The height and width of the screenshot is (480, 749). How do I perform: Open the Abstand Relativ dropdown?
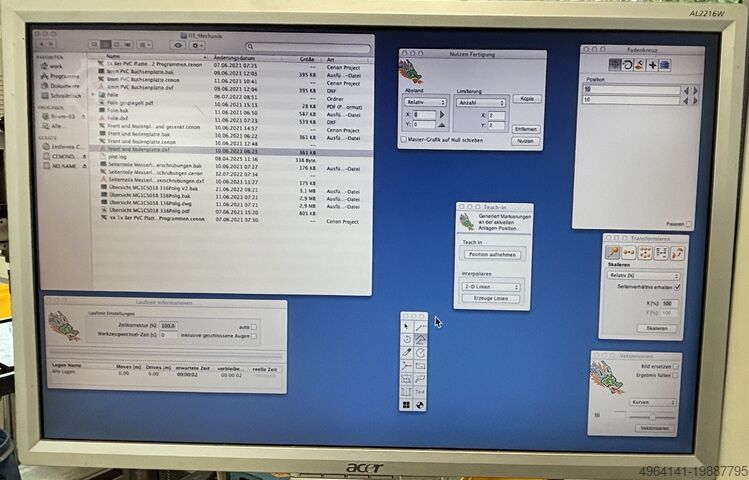(422, 101)
